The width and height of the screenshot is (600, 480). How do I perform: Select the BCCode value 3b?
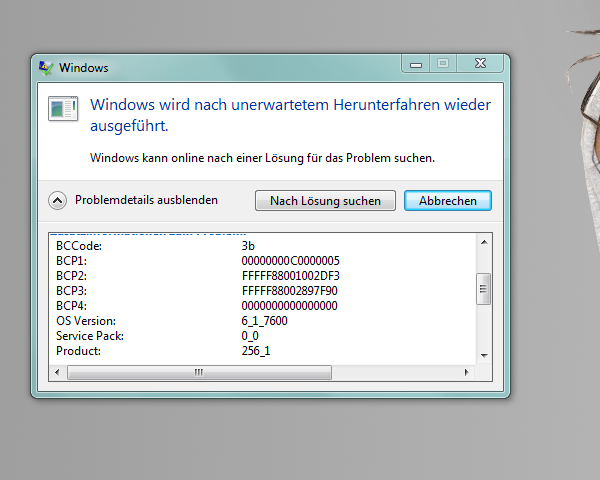click(x=248, y=246)
